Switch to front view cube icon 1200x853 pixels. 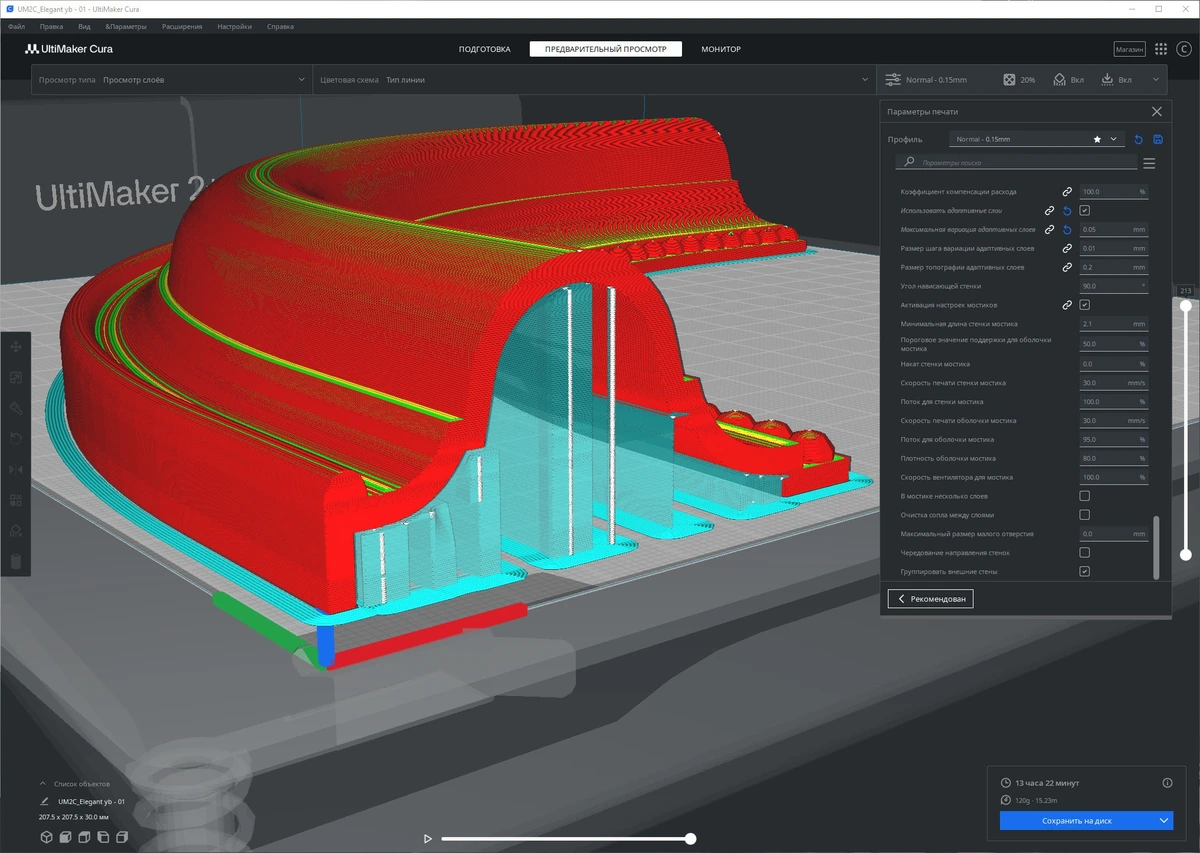click(x=65, y=838)
